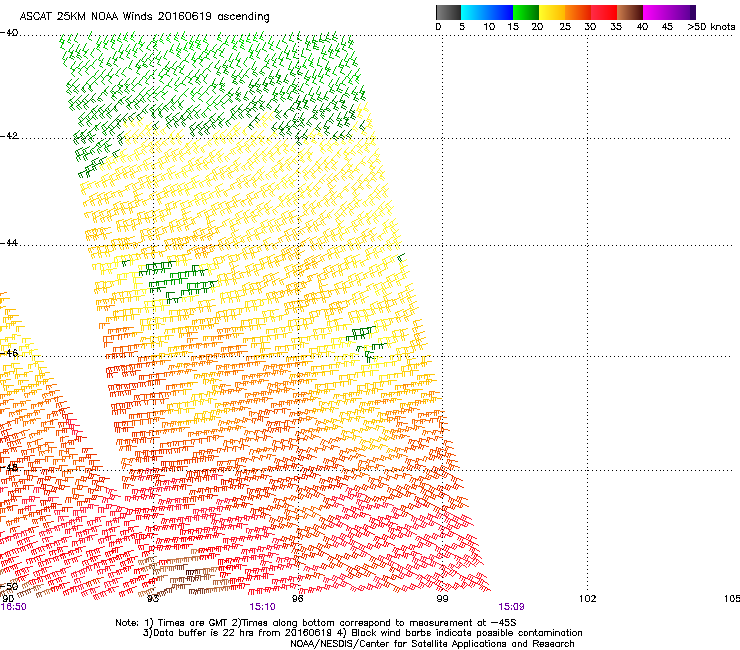740x650 pixels.
Task: Click the 102 longitude label
Action: point(587,599)
